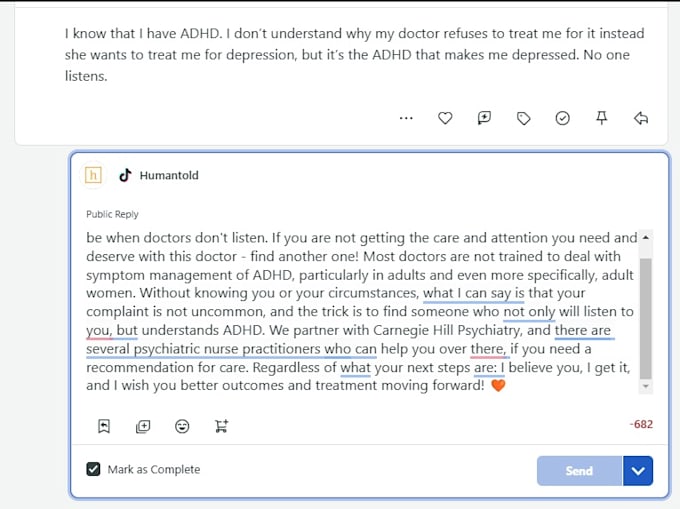680x509 pixels.
Task: Open the asset library plus icon
Action: (143, 427)
